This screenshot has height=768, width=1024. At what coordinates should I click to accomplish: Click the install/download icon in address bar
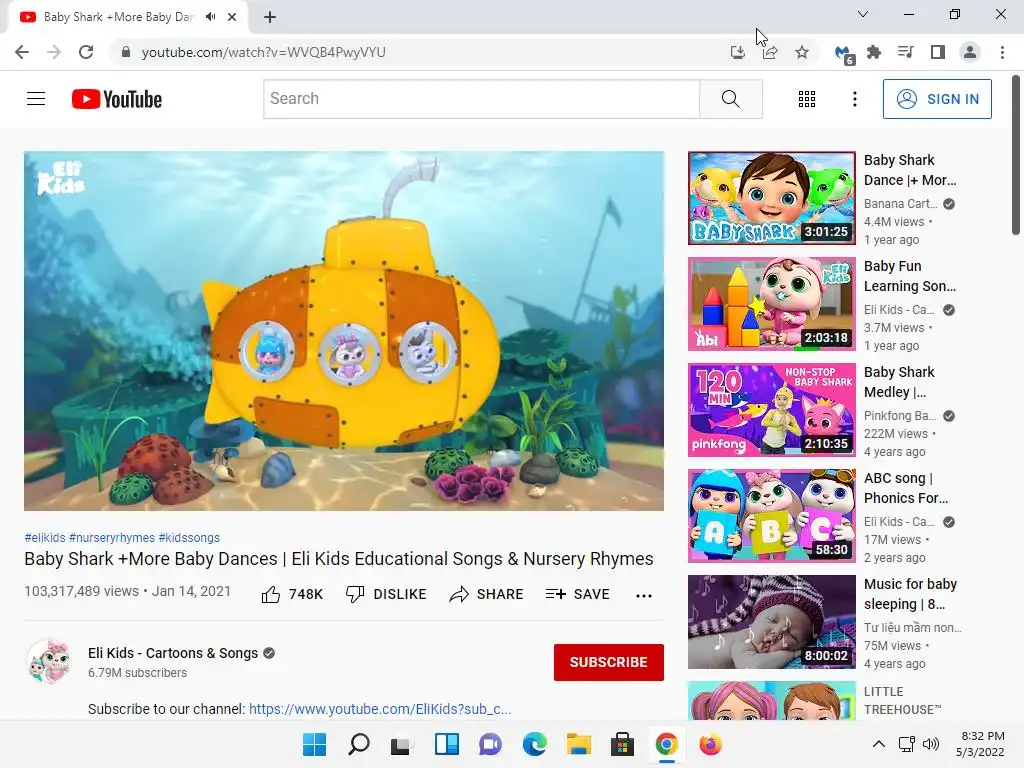[738, 52]
